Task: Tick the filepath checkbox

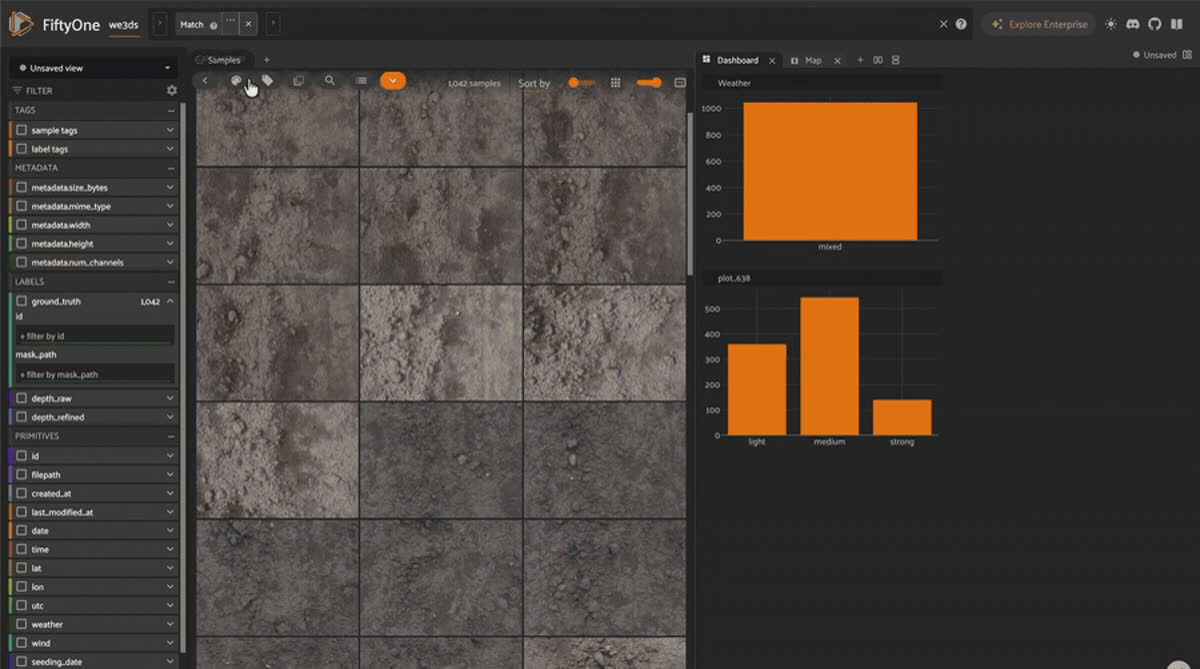Action: 21,475
